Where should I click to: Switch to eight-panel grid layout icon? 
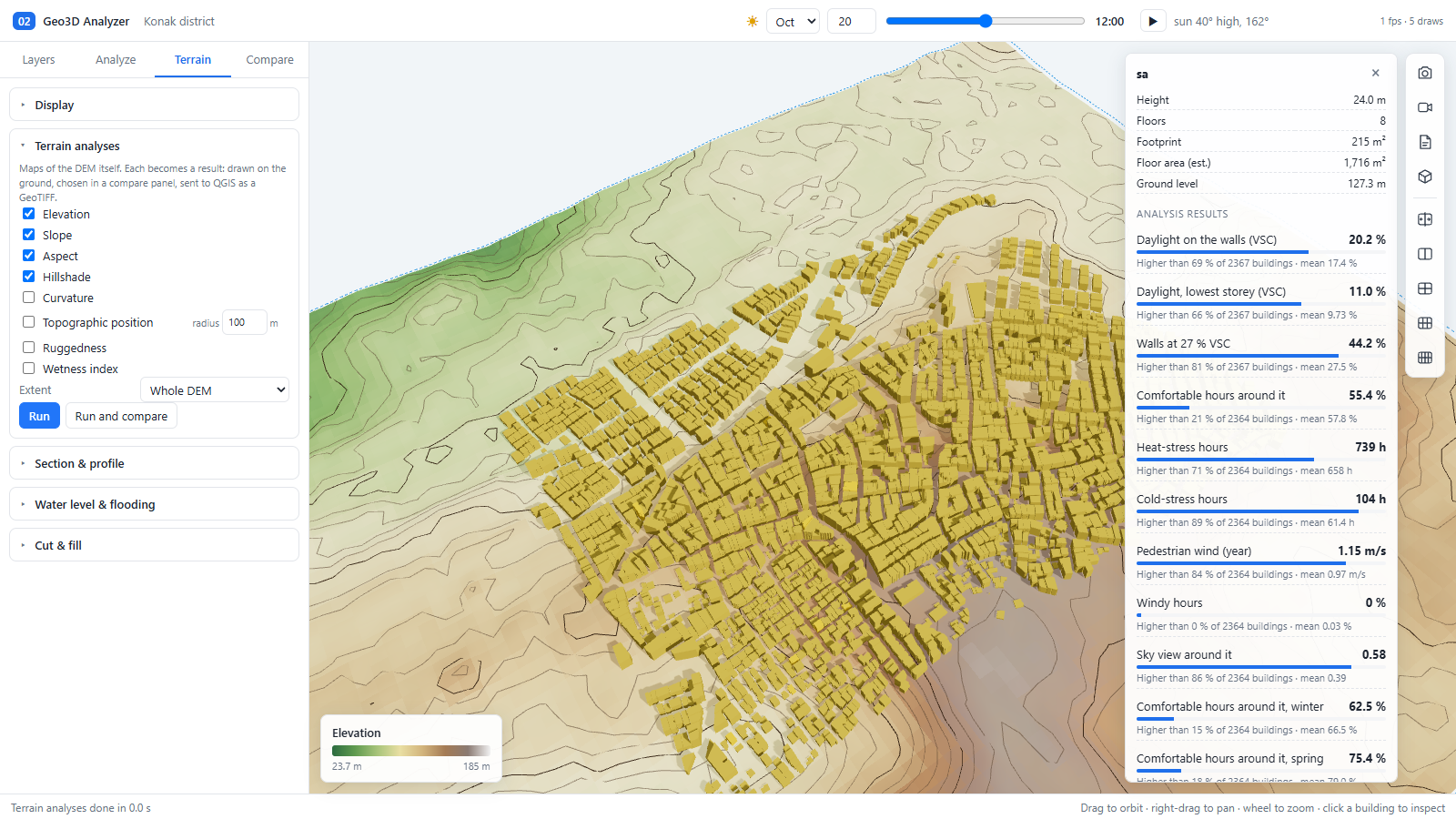click(x=1425, y=358)
